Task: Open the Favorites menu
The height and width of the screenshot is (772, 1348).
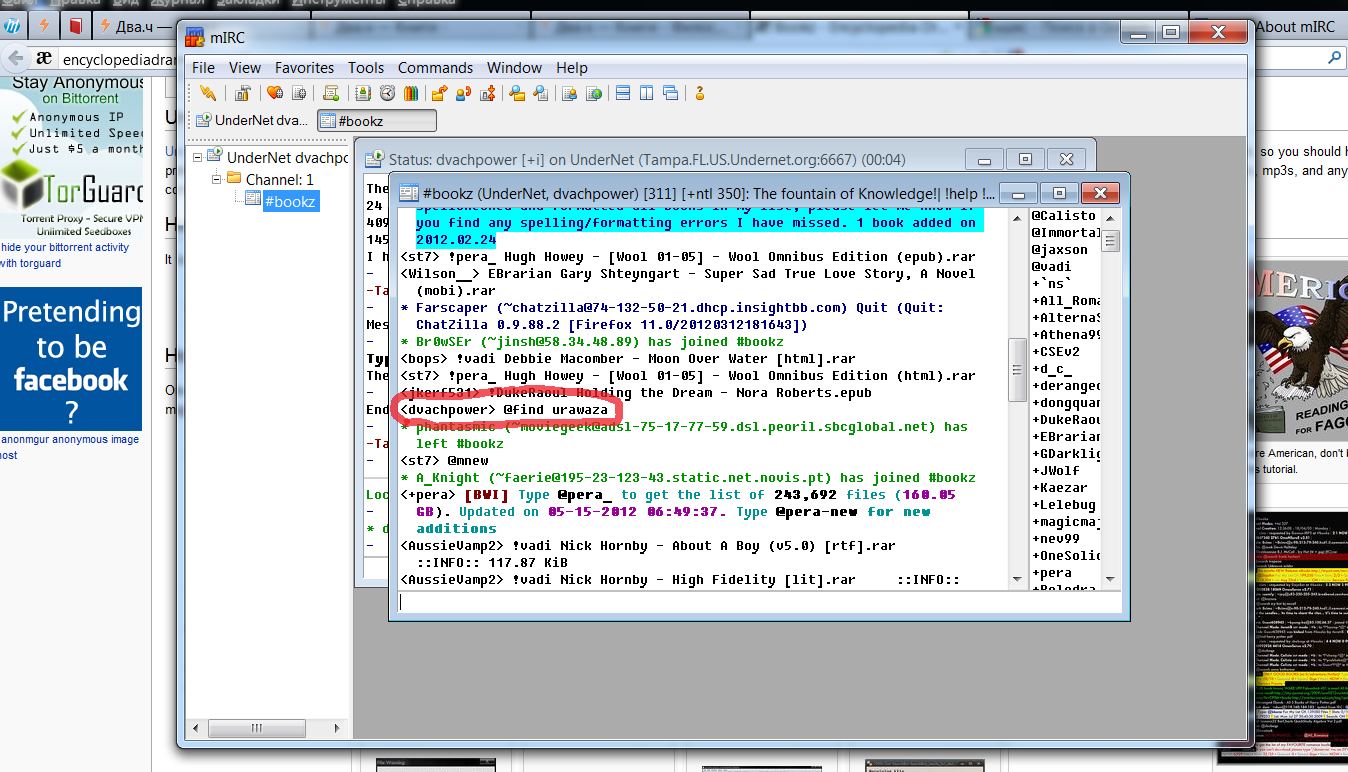Action: [x=305, y=68]
